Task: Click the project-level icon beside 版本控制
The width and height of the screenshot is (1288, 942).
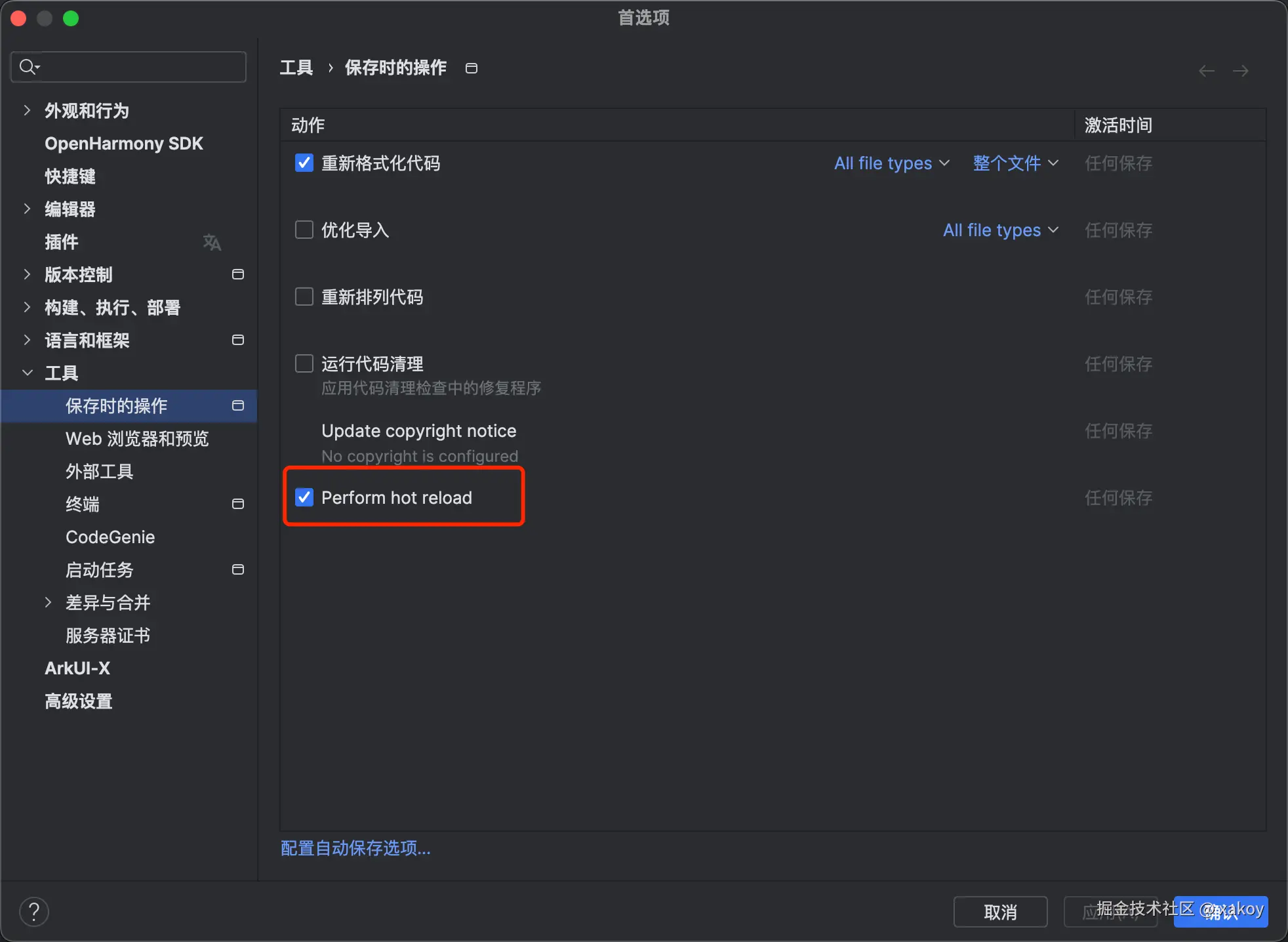Action: 238,274
